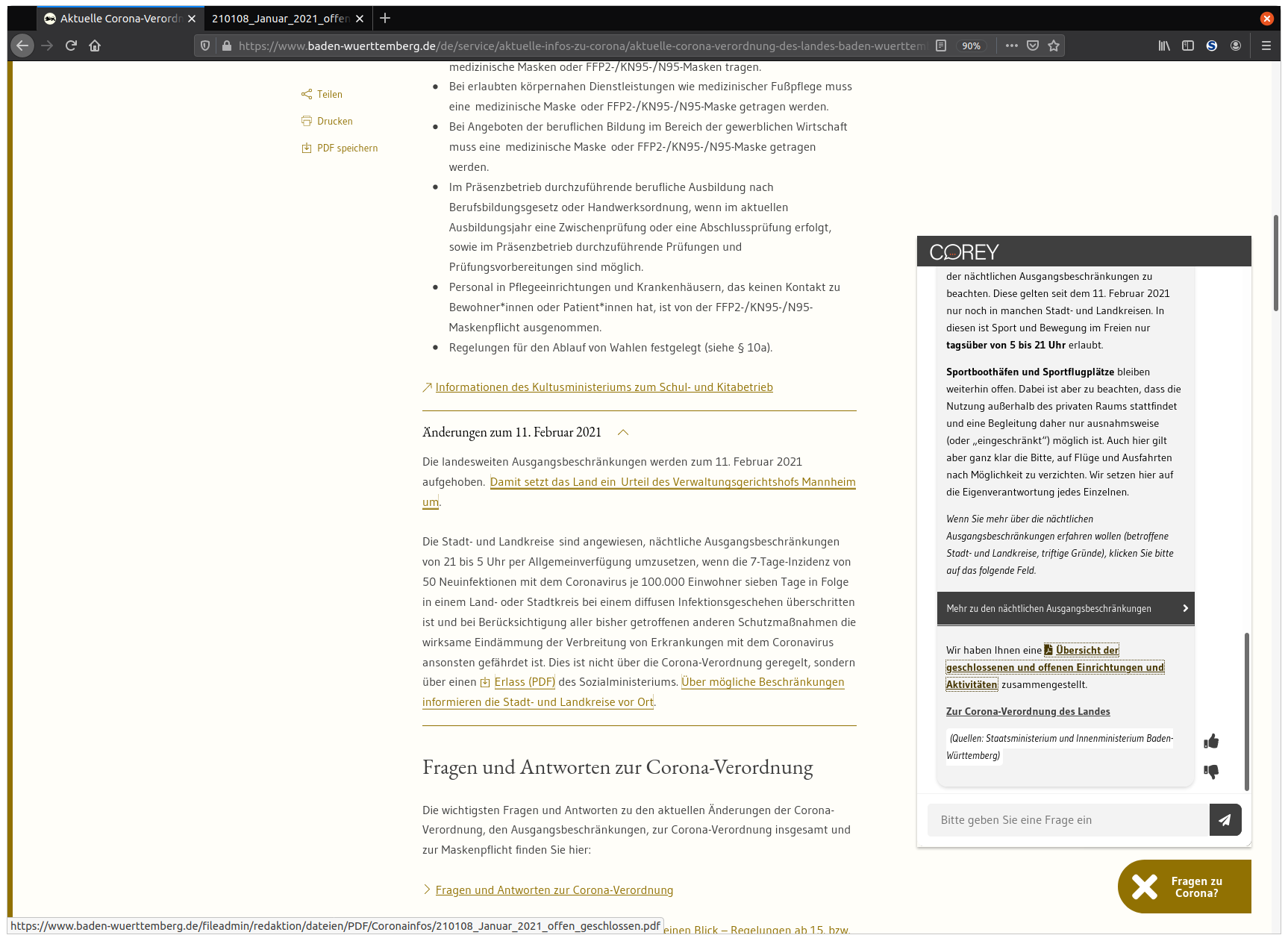Click the blue S extension icon
The image size is (1288, 941).
pyautogui.click(x=1212, y=46)
